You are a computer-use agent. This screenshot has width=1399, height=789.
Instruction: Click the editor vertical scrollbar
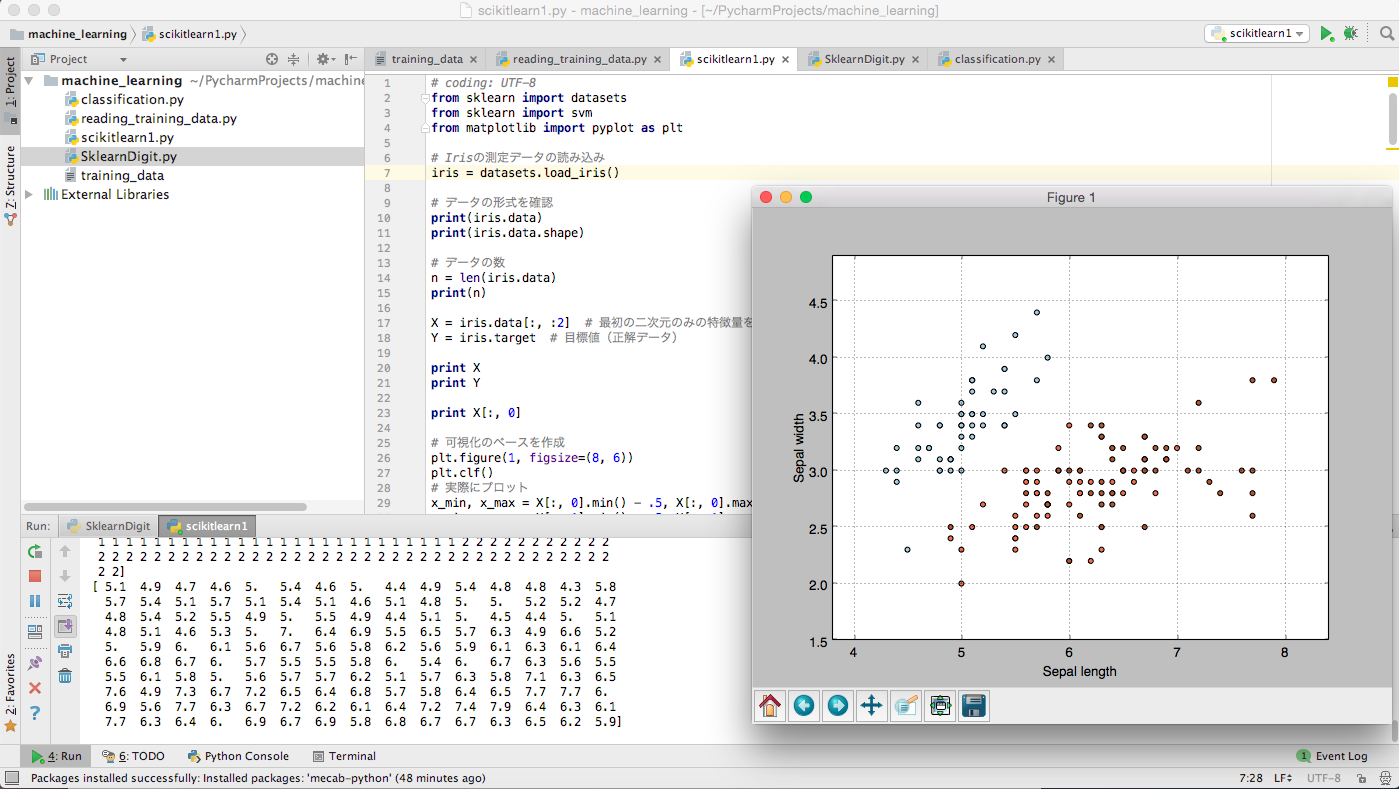1393,120
